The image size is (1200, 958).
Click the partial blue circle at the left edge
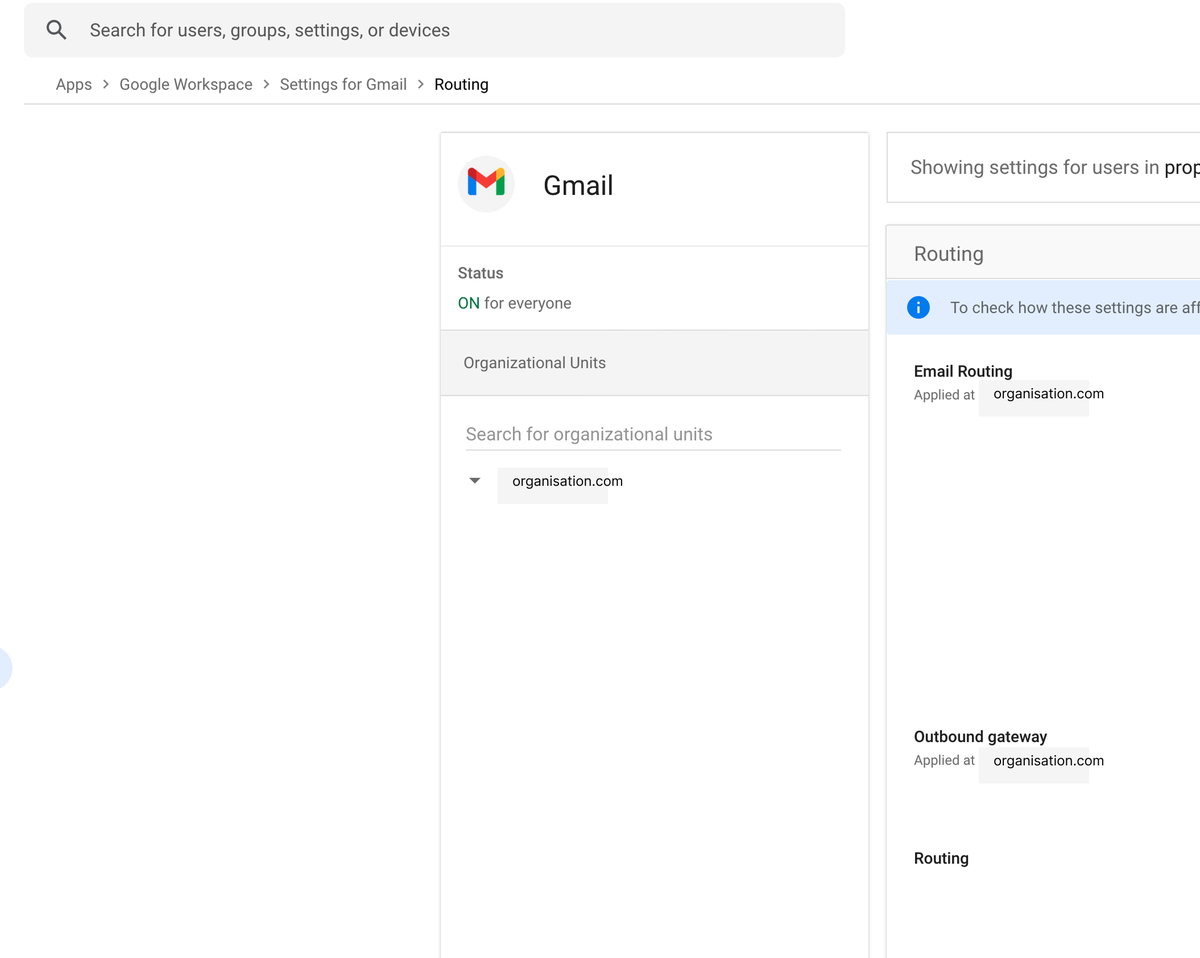(4, 668)
